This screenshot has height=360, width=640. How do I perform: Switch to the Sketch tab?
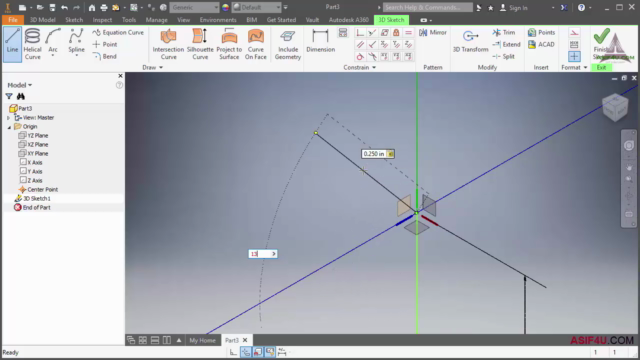click(x=74, y=20)
